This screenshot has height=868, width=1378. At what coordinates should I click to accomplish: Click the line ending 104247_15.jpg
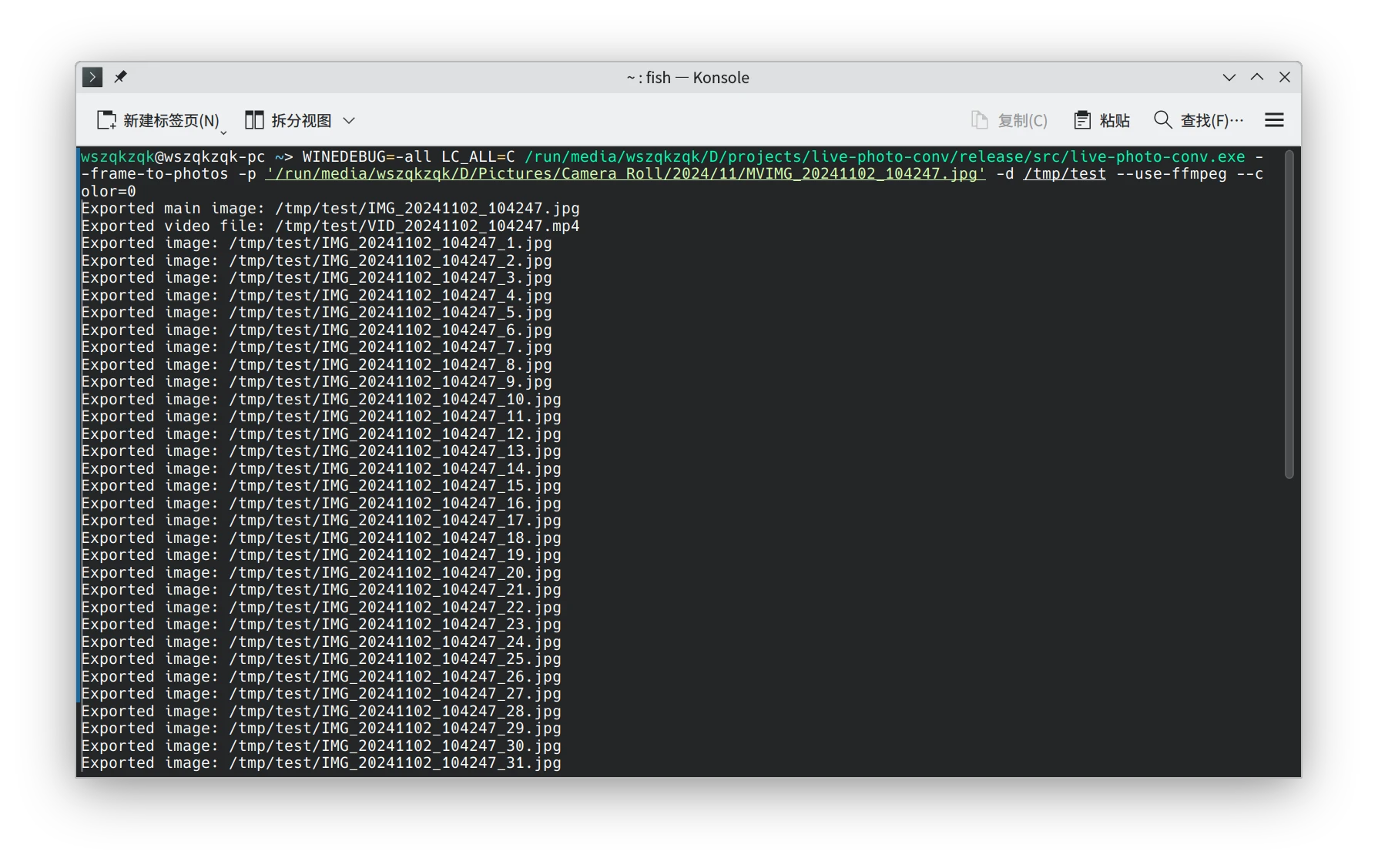(x=321, y=486)
